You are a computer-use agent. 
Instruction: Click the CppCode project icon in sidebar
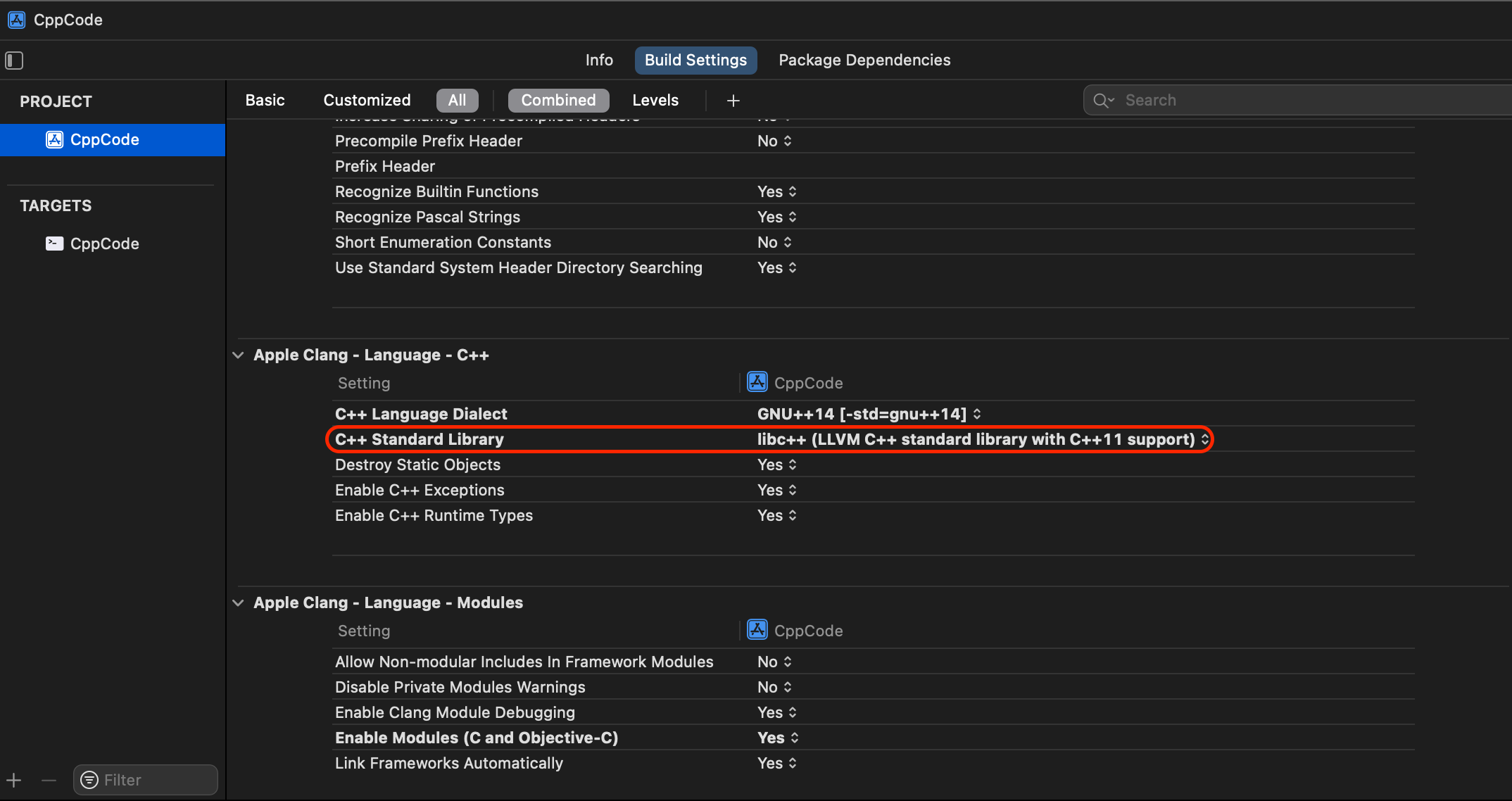tap(55, 139)
